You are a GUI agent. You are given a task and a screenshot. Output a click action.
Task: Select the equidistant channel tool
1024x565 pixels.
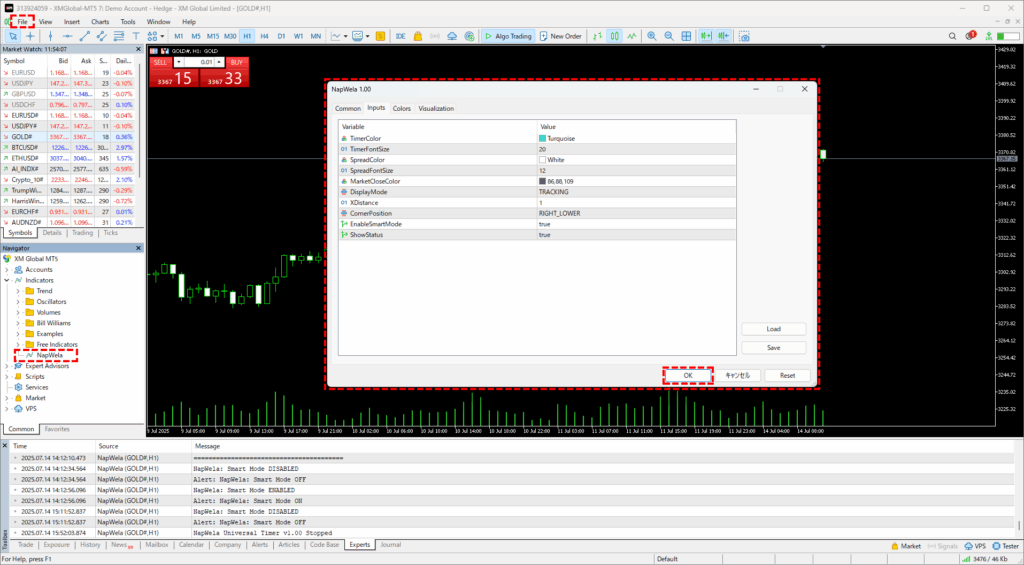(101, 37)
